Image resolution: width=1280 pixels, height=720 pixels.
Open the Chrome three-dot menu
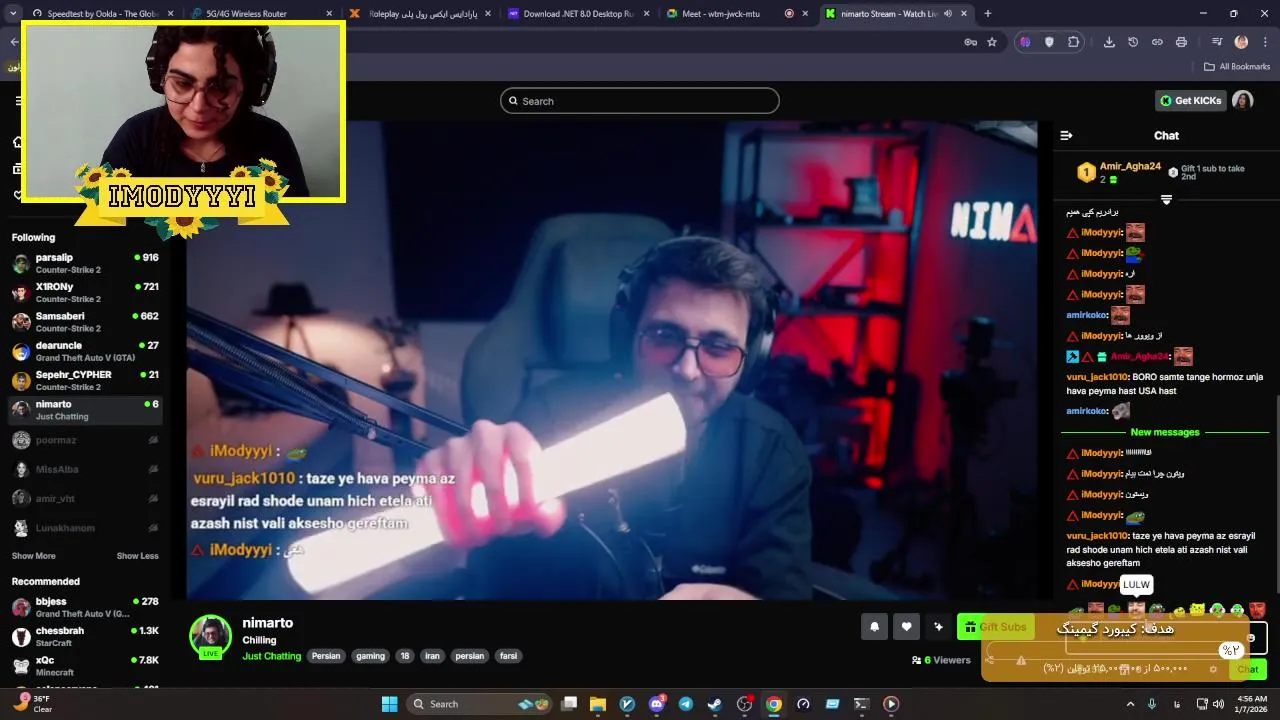(1265, 42)
